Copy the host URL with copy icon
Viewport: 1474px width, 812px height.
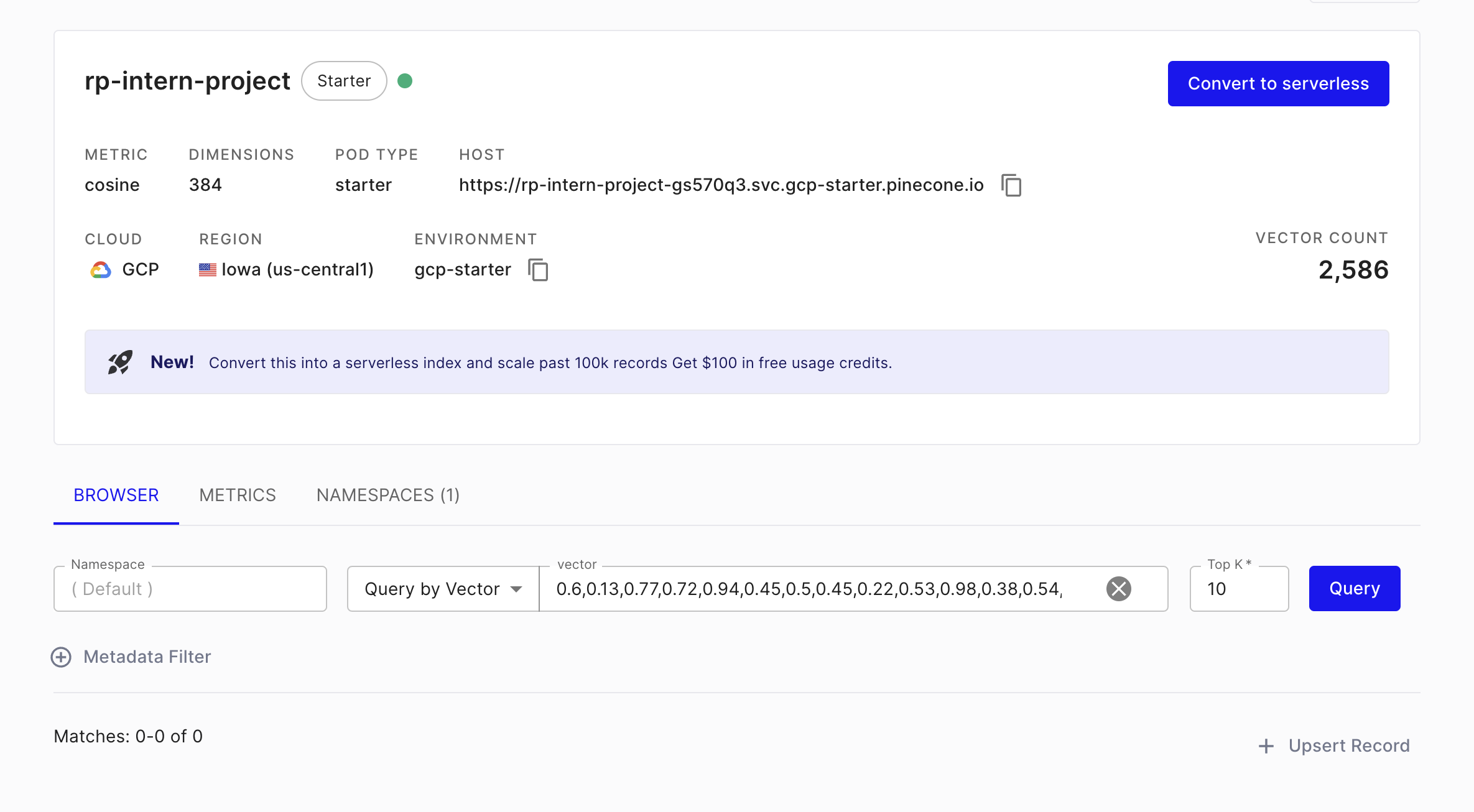click(1011, 185)
